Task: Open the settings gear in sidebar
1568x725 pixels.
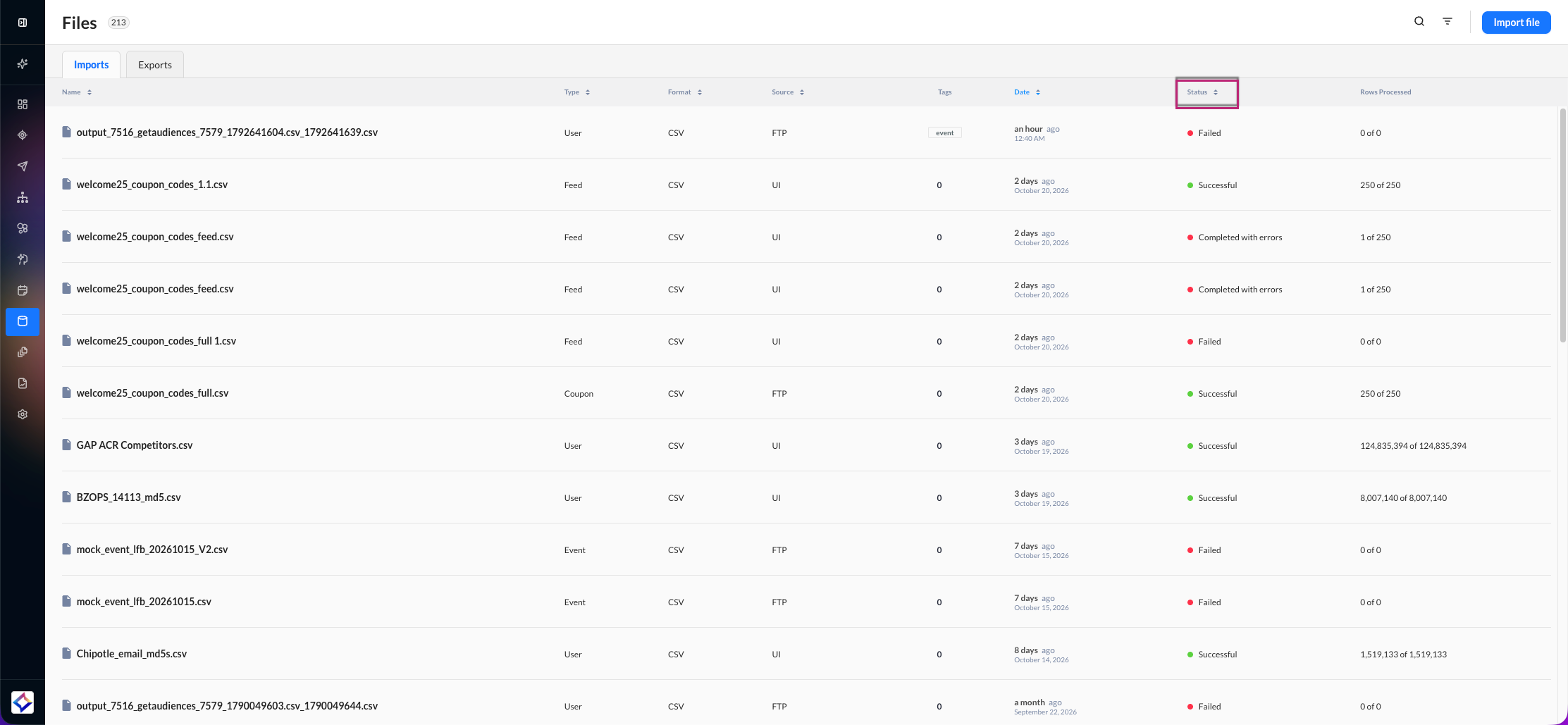Action: (23, 414)
